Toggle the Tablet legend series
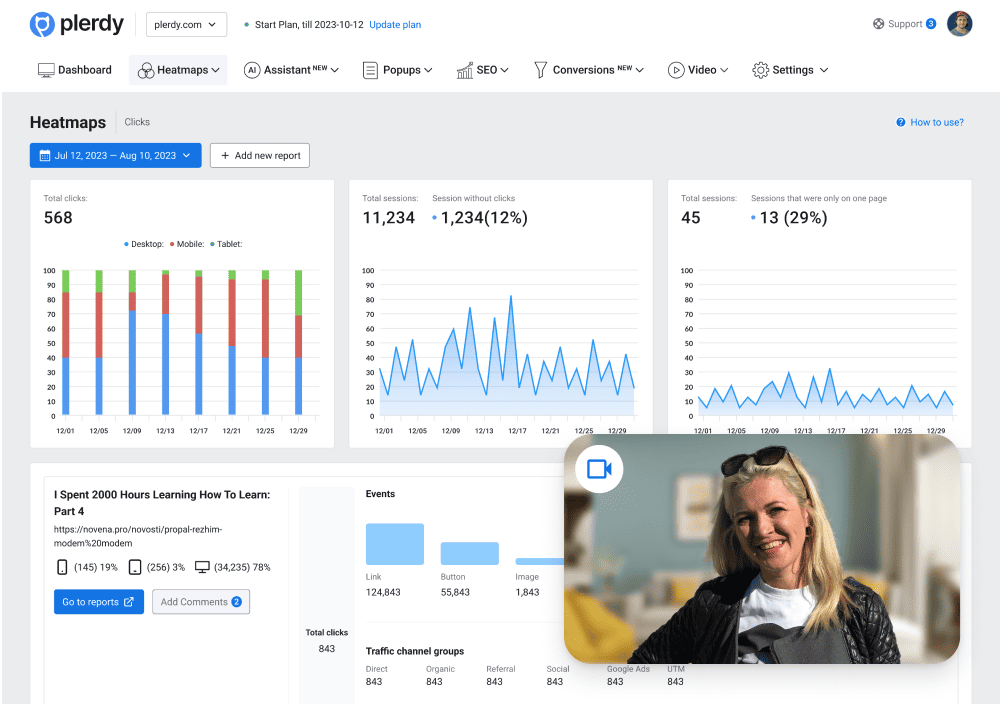The image size is (1000, 704). click(x=227, y=244)
